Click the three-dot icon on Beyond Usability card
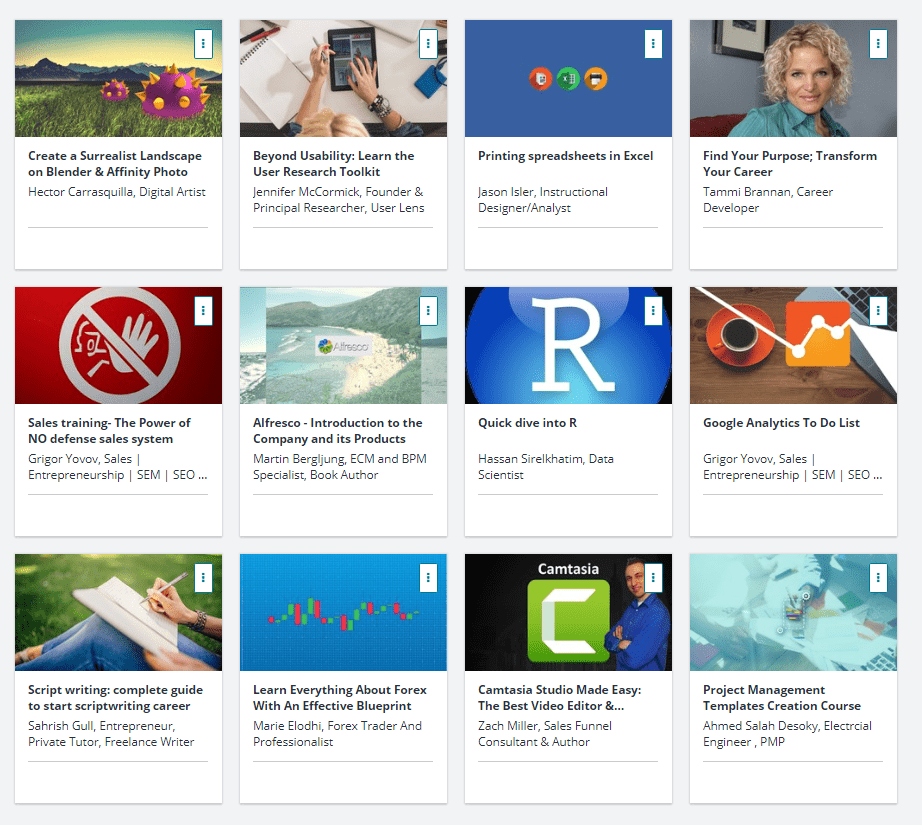This screenshot has width=922, height=825. (x=429, y=43)
